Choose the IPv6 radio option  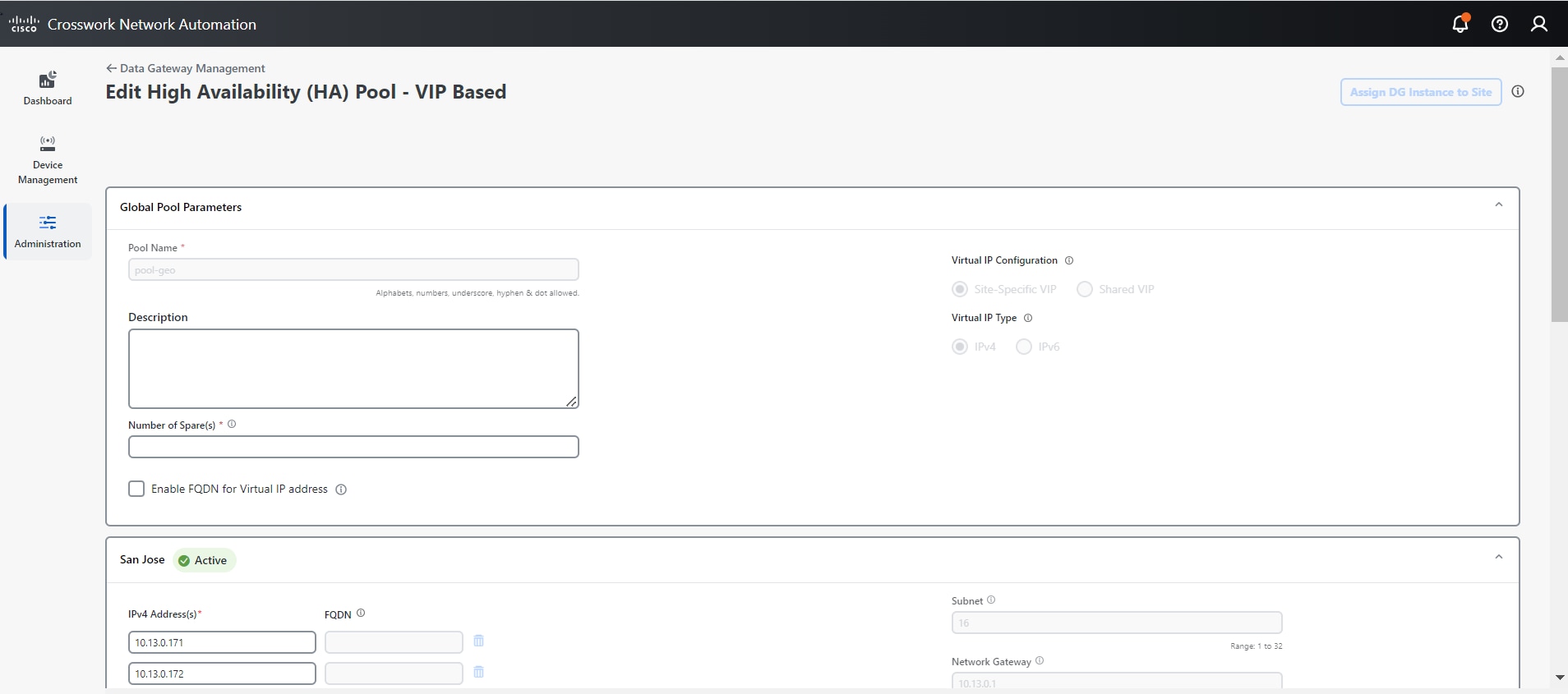tap(1024, 347)
